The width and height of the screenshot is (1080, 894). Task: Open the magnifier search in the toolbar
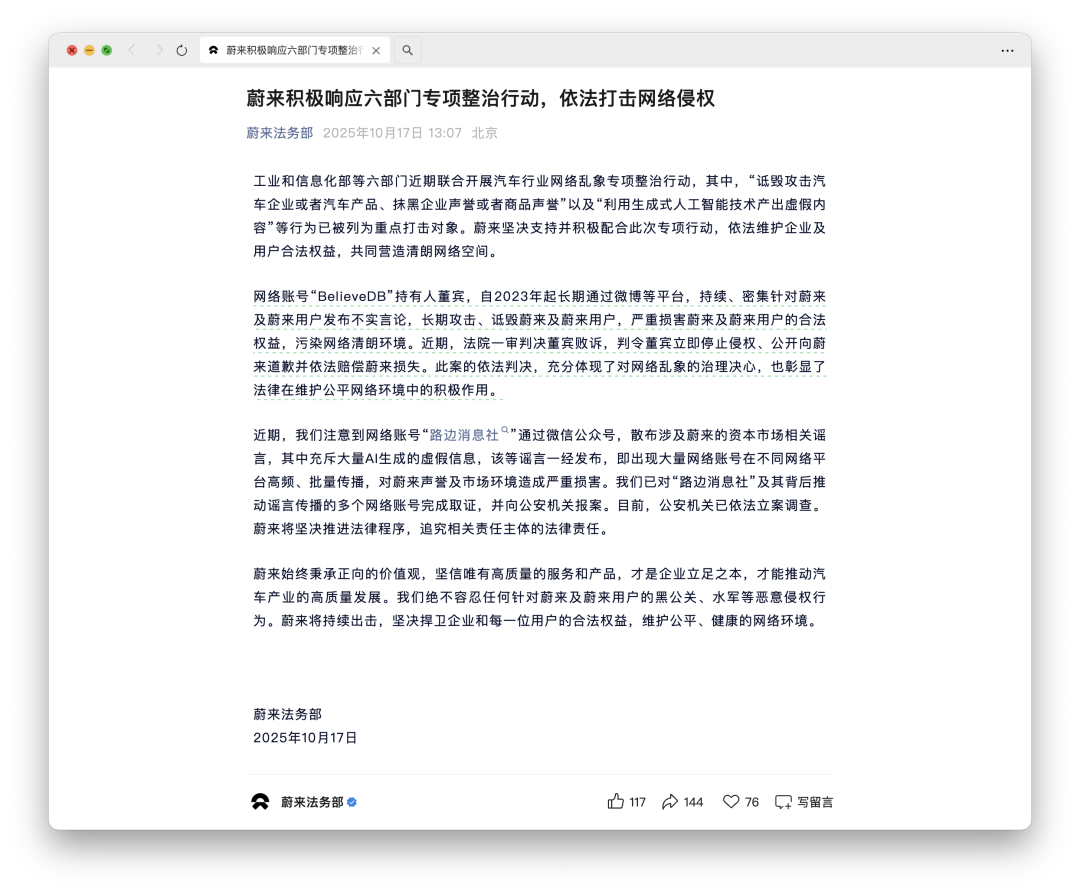pos(408,50)
